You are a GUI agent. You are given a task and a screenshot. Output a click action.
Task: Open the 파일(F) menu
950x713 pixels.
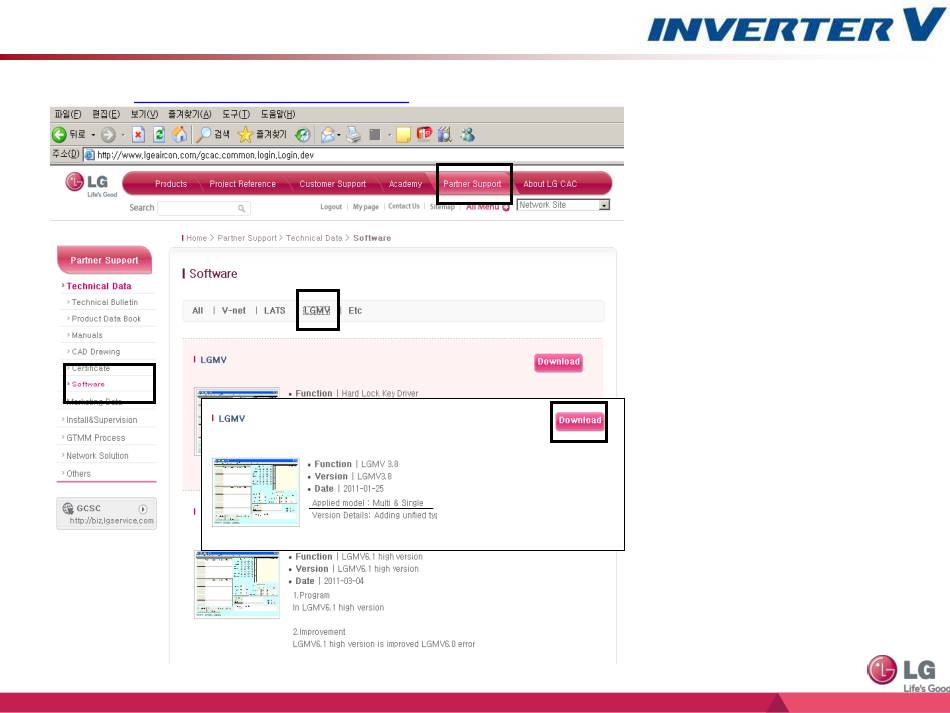(68, 114)
